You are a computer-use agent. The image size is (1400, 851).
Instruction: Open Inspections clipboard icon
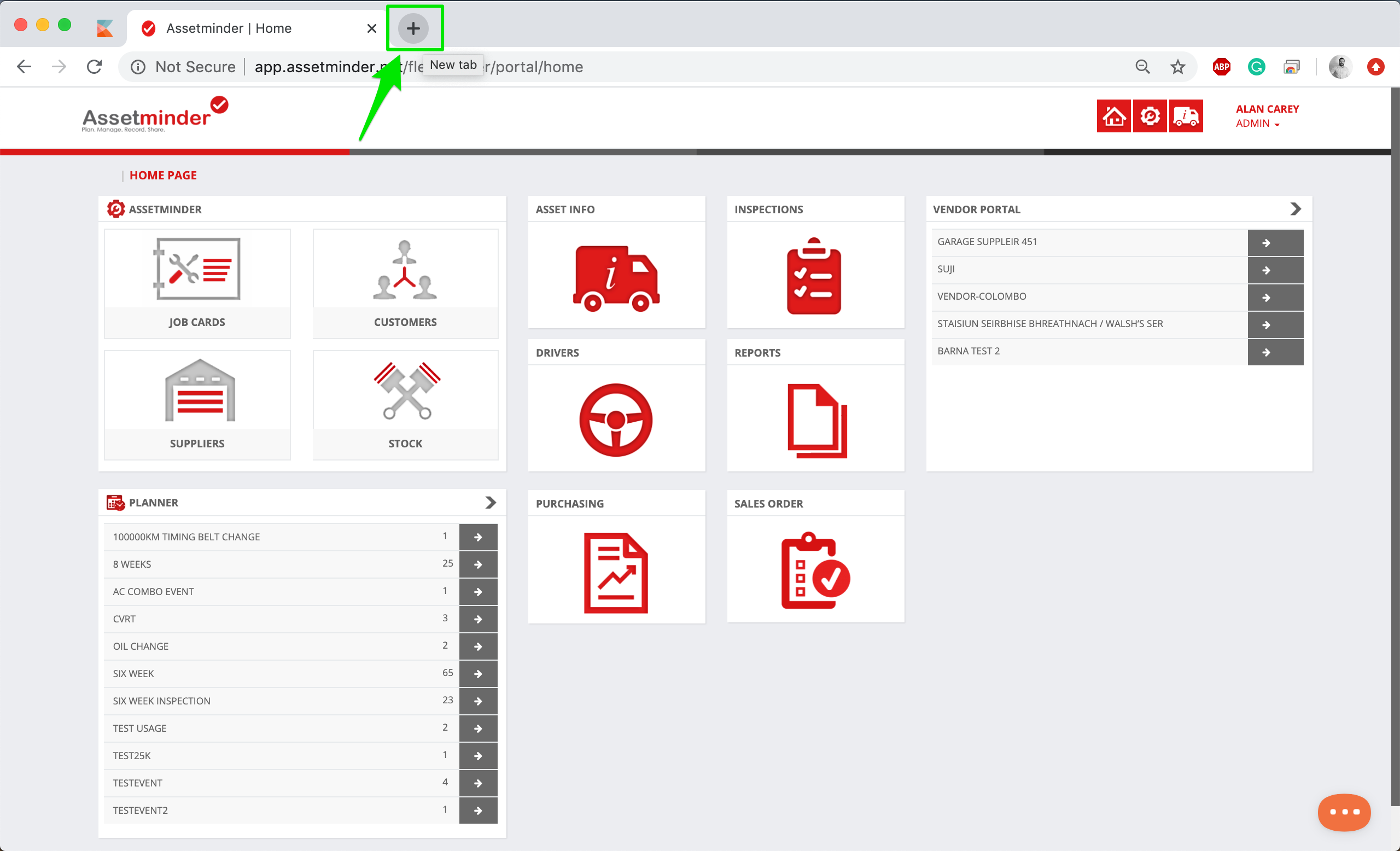(x=814, y=276)
